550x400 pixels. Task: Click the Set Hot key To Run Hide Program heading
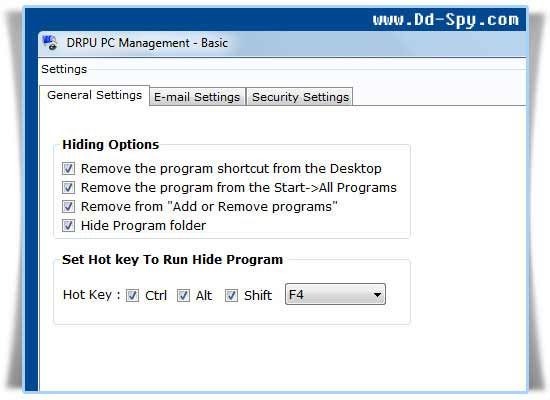[x=172, y=260]
